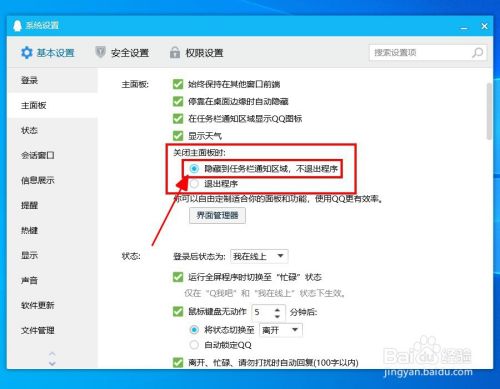The image size is (500, 389).
Task: Click the gear icon of 基本设置 tab
Action: (27, 53)
